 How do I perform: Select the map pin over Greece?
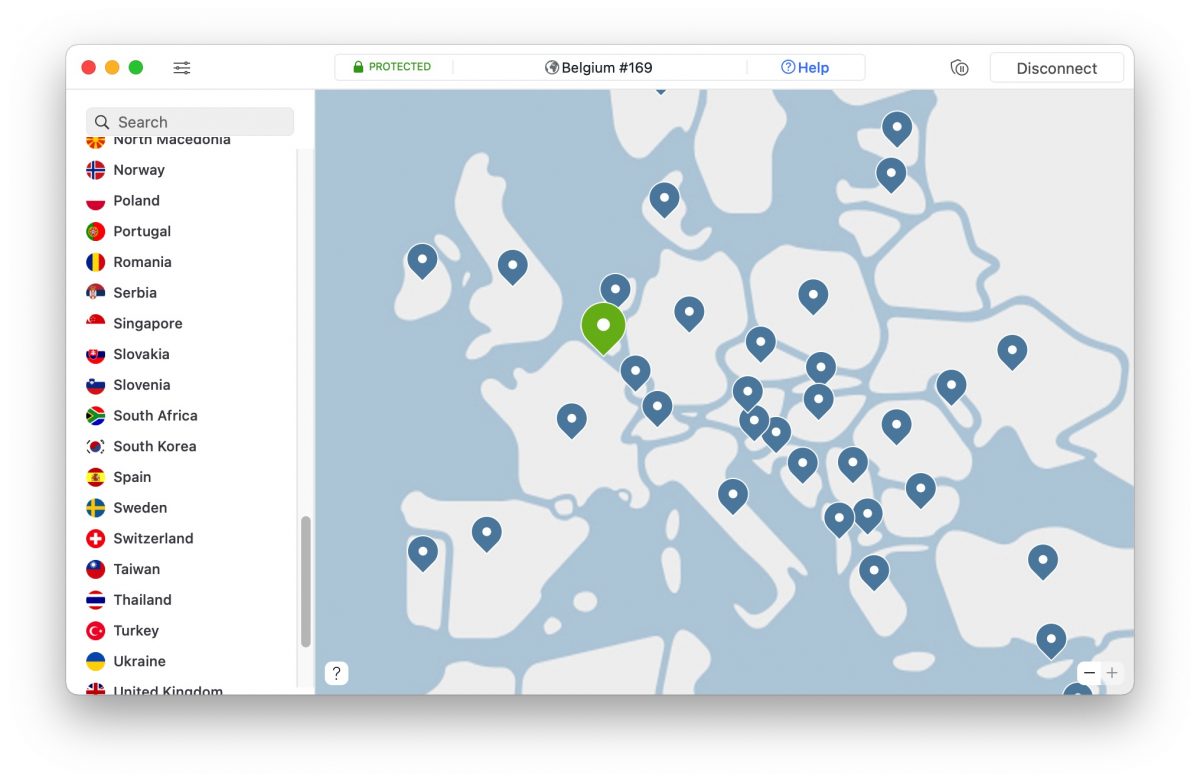click(x=874, y=572)
